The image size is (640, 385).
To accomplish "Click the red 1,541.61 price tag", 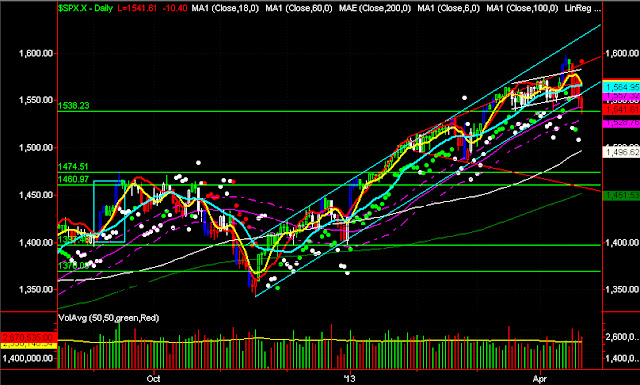I will click(x=621, y=109).
